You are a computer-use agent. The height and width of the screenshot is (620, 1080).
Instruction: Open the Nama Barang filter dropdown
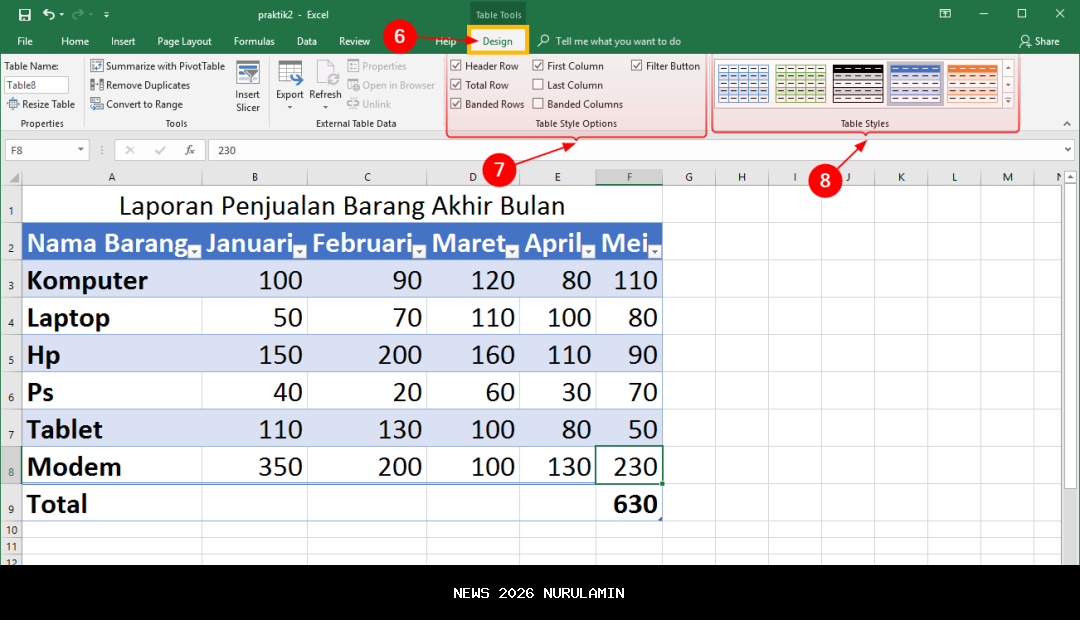(x=193, y=250)
